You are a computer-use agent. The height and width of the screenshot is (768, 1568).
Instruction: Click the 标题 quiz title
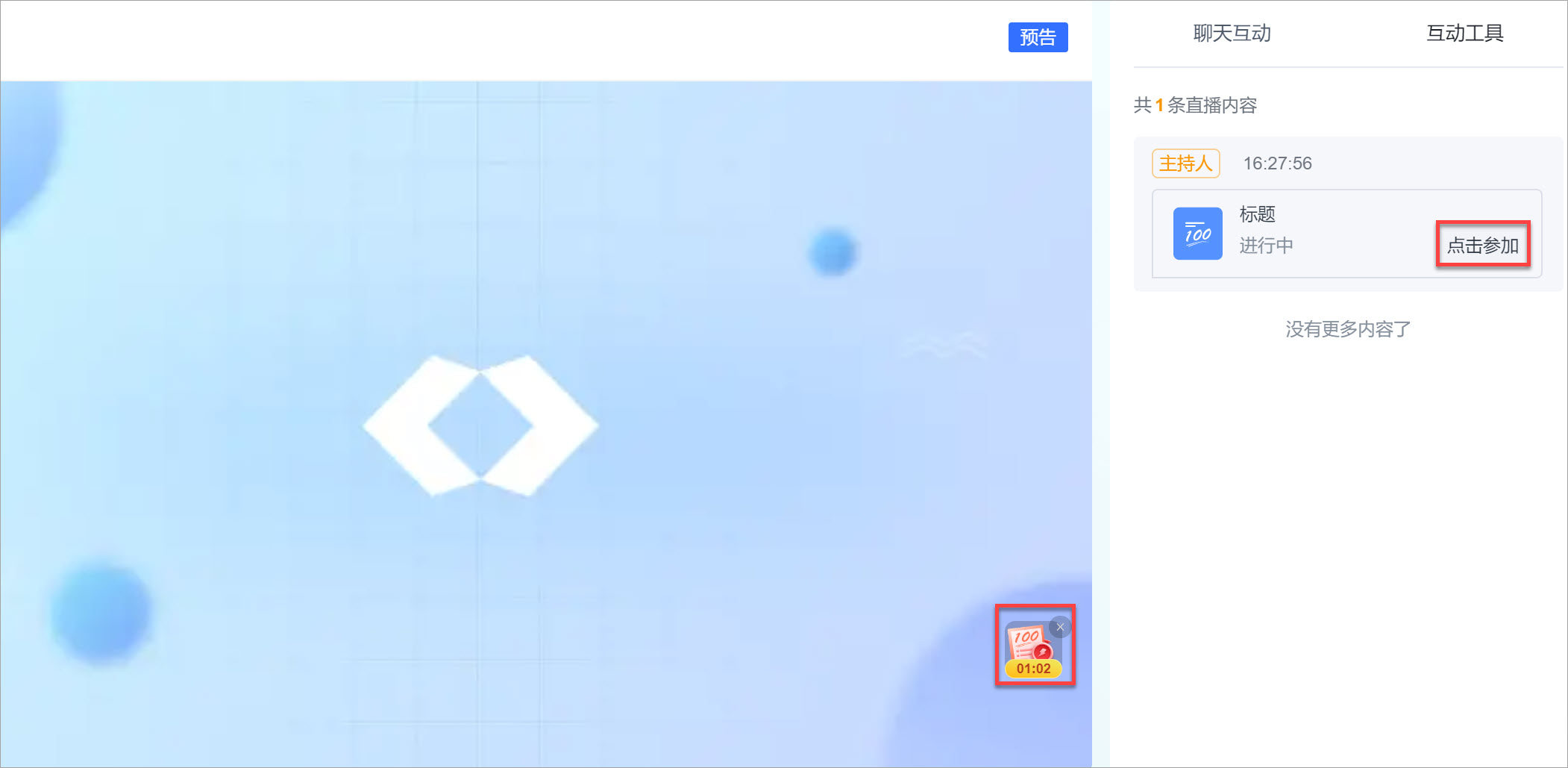[1257, 214]
